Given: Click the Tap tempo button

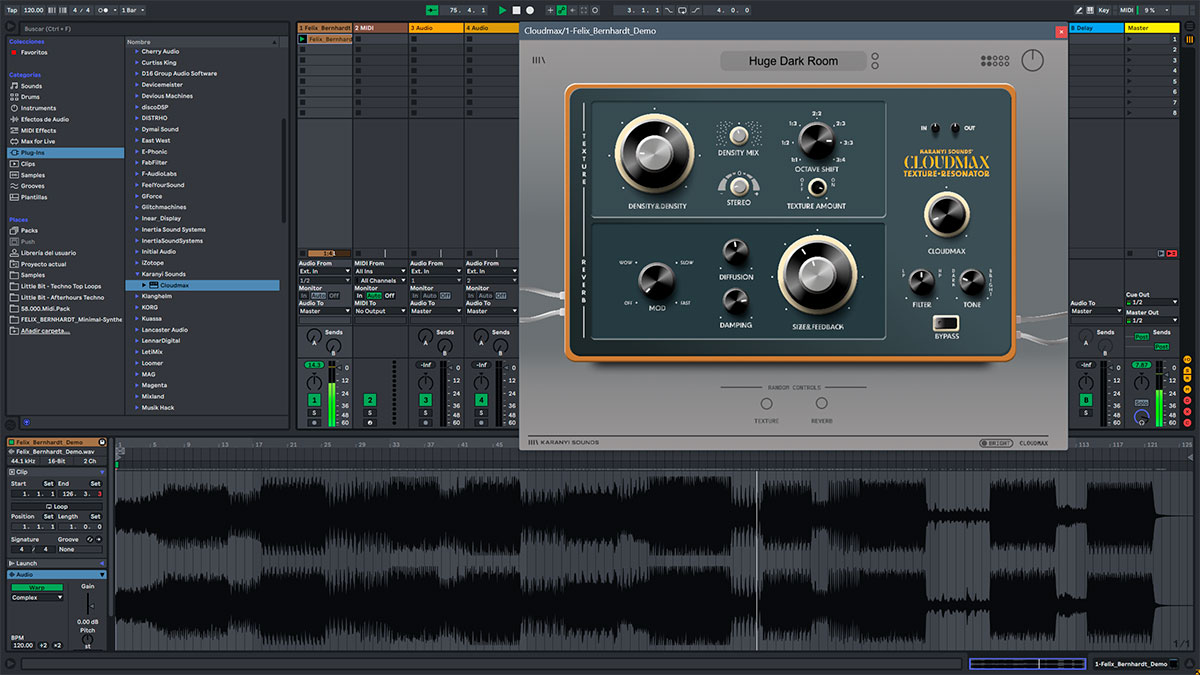Looking at the screenshot, I should 12,10.
